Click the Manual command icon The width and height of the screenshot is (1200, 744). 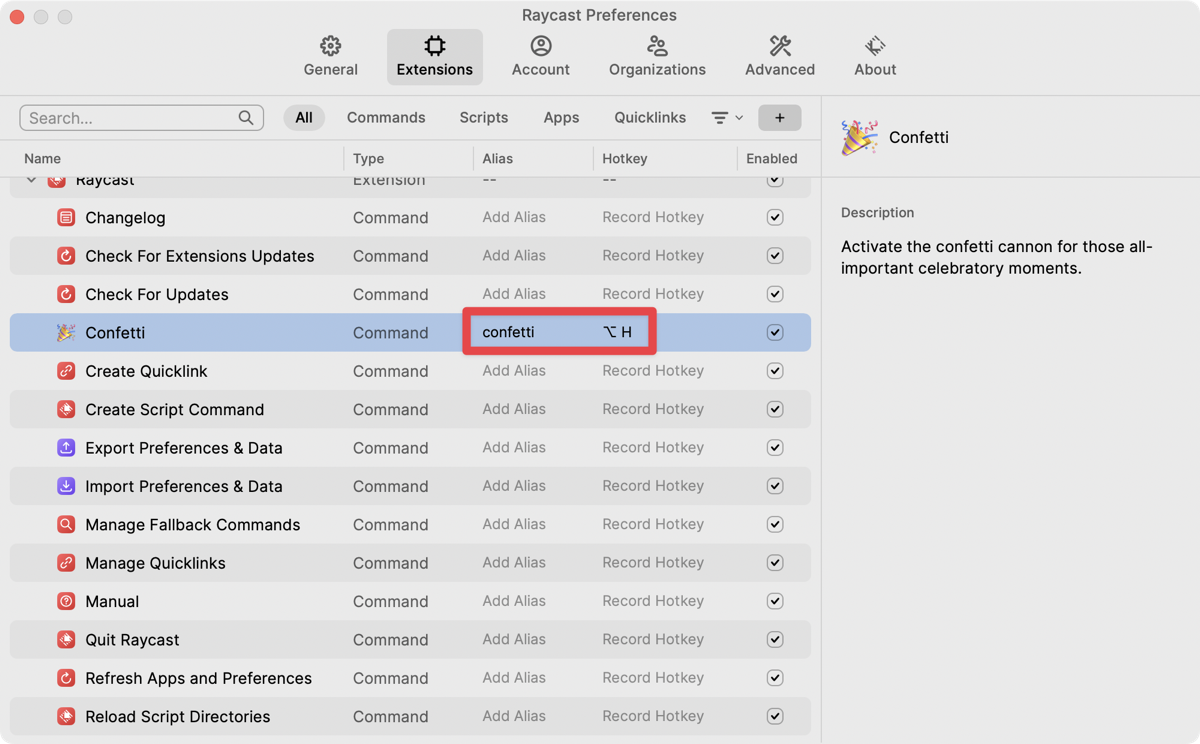[x=66, y=602]
